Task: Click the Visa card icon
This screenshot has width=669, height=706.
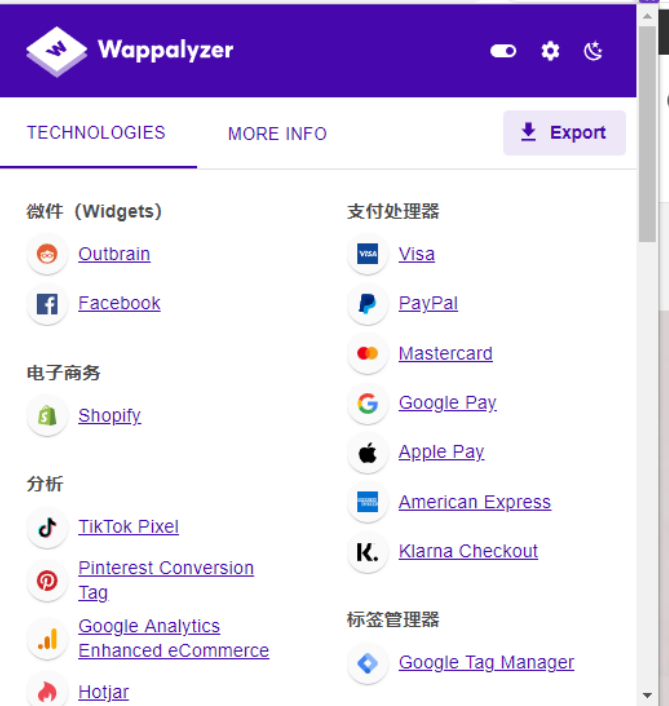Action: click(x=367, y=255)
